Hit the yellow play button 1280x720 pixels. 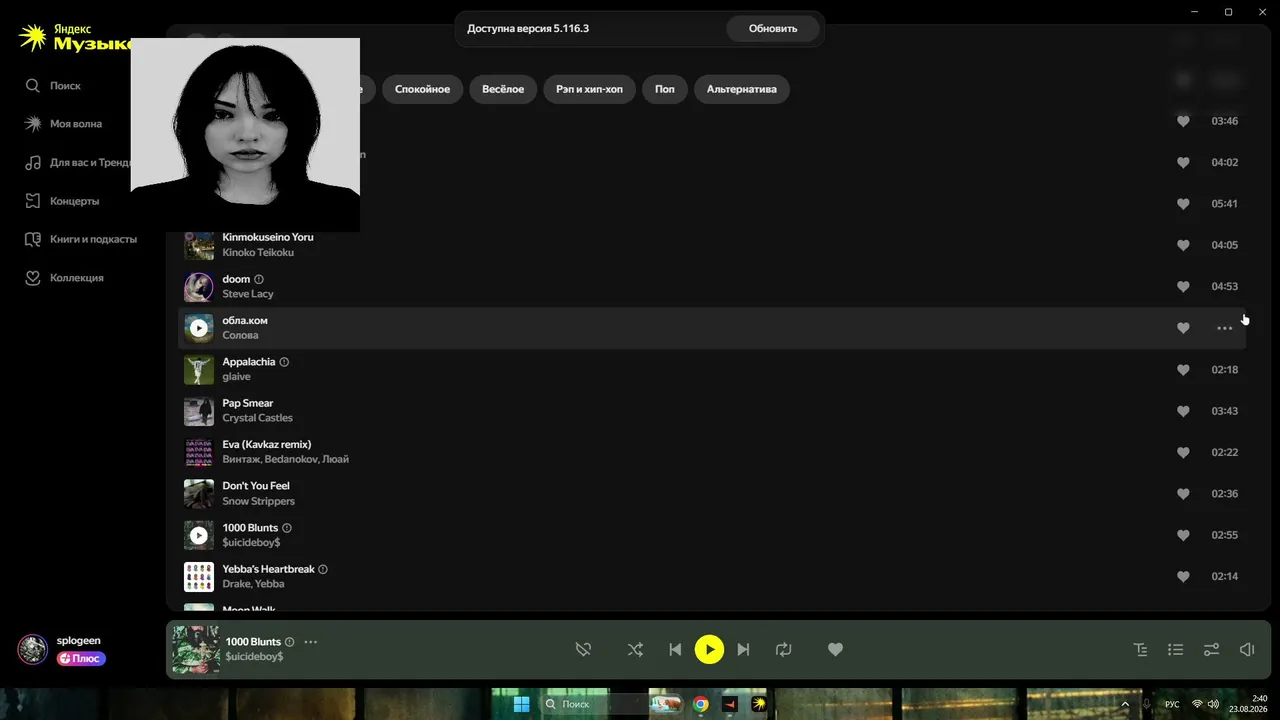tap(709, 650)
